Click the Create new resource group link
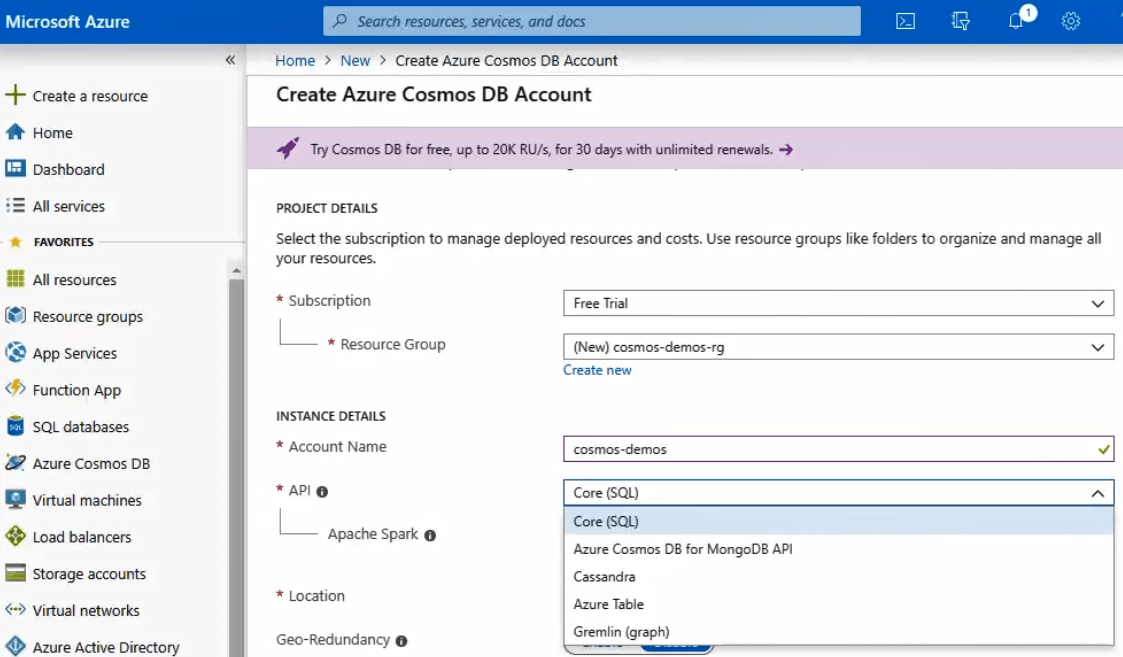This screenshot has height=657, width=1123. click(597, 370)
